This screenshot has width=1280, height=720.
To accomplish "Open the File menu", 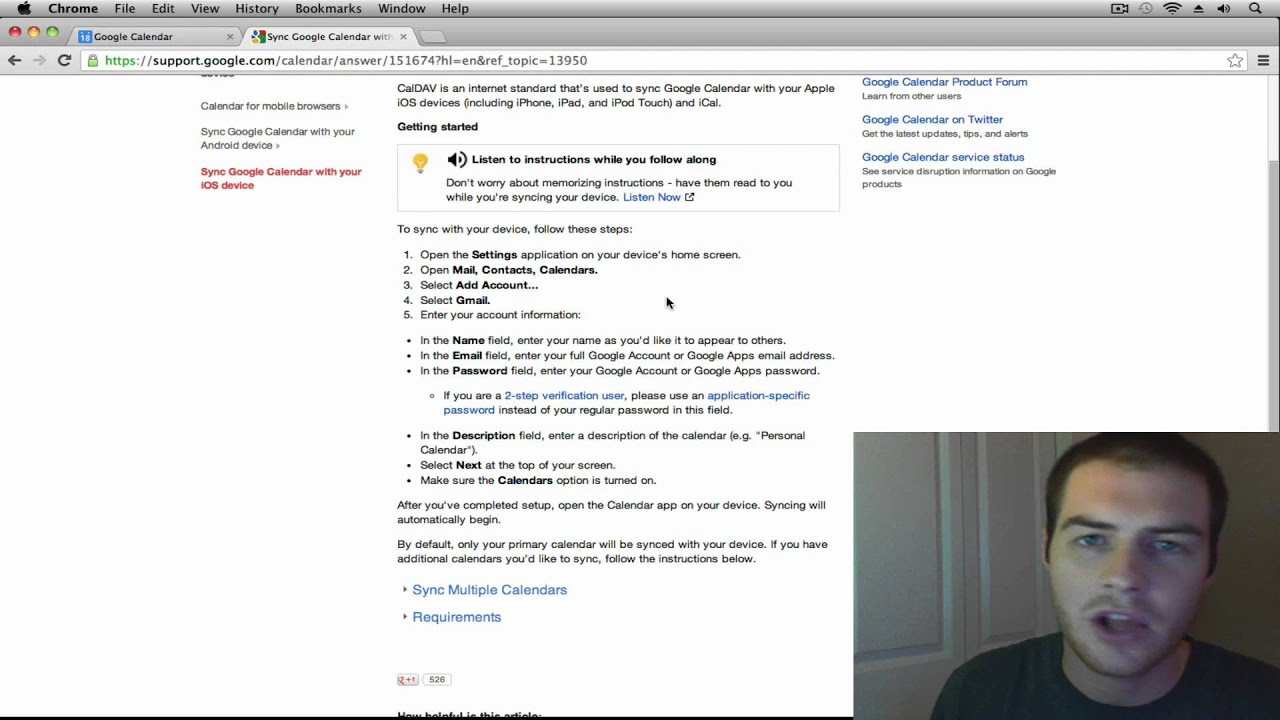I will pyautogui.click(x=124, y=8).
